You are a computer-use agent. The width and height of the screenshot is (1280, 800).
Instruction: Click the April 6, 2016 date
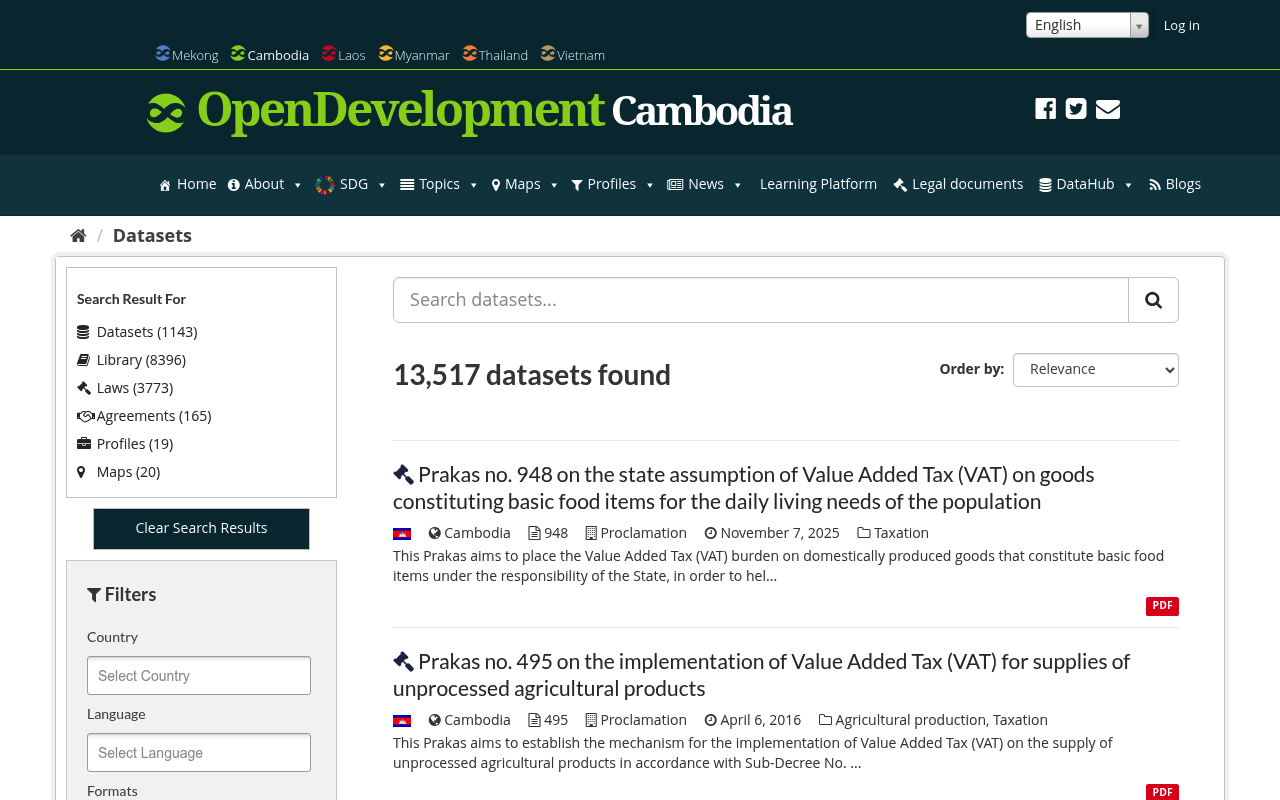point(760,720)
